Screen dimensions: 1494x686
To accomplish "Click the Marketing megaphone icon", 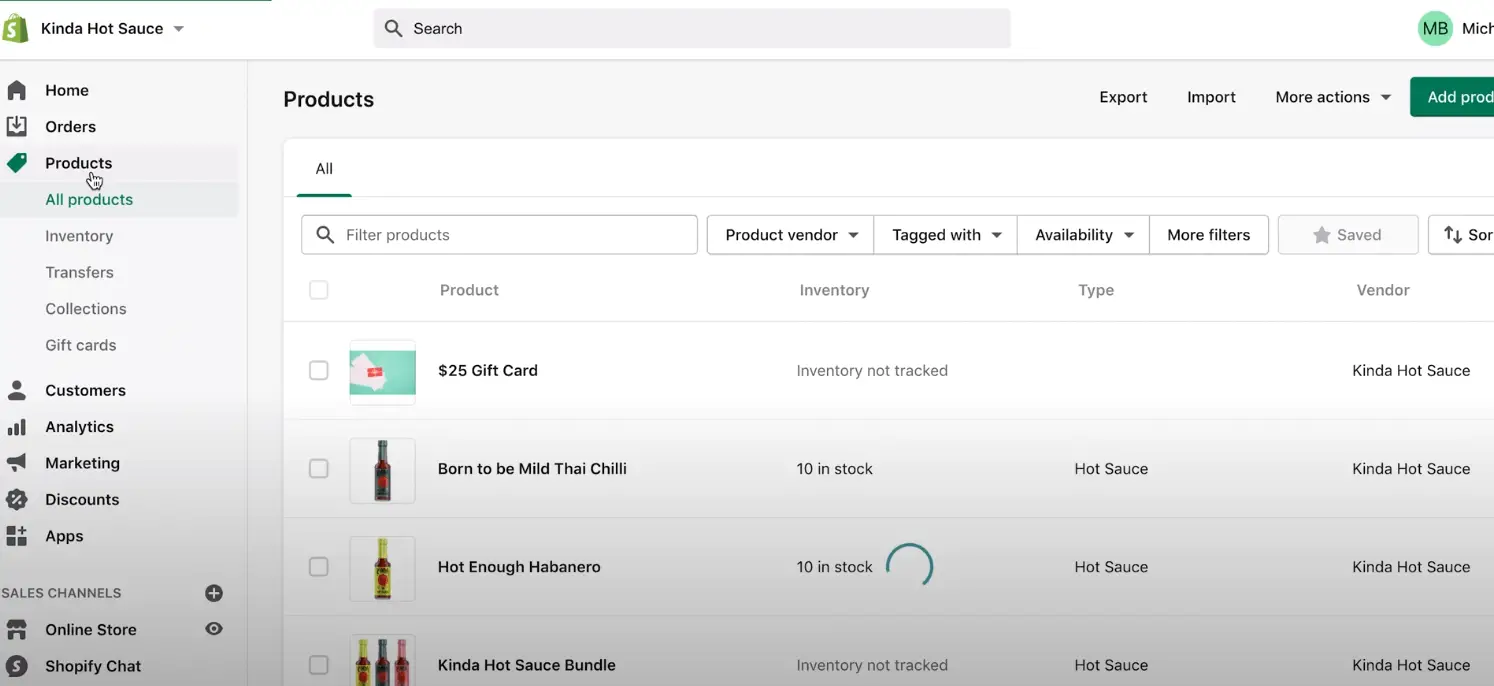I will click(16, 463).
